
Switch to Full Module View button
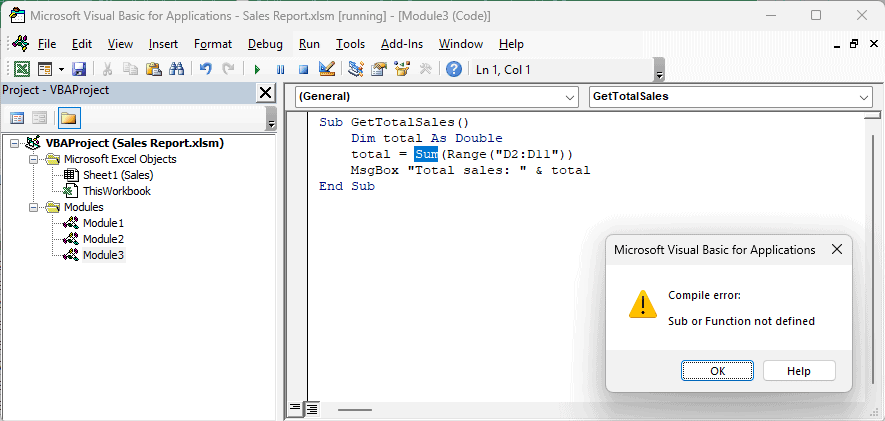tap(311, 408)
